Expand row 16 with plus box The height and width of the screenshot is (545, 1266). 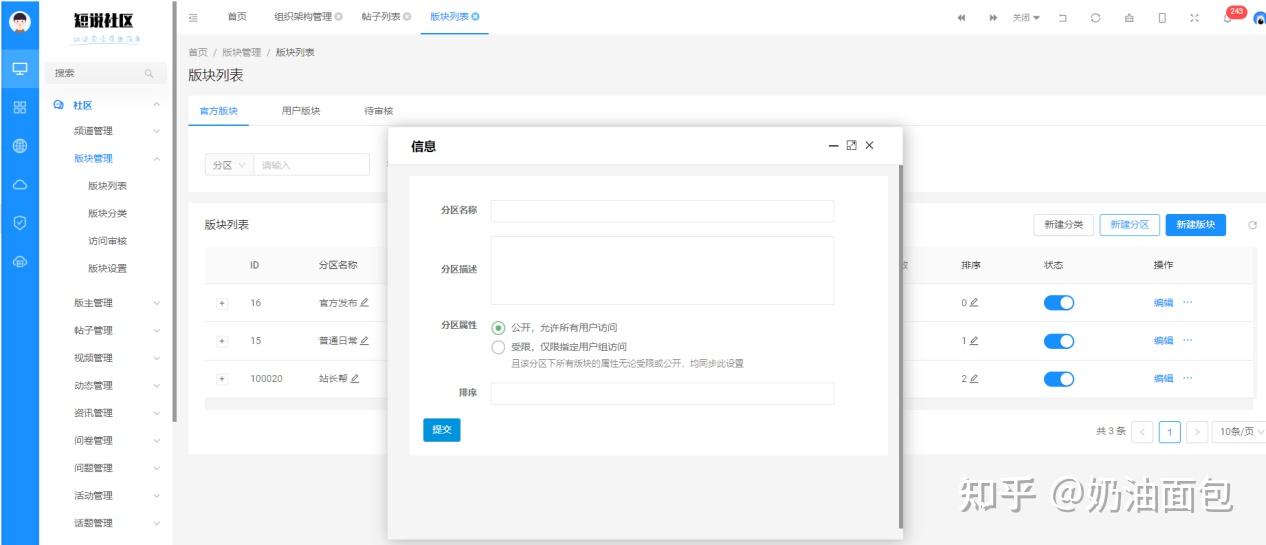(x=222, y=303)
